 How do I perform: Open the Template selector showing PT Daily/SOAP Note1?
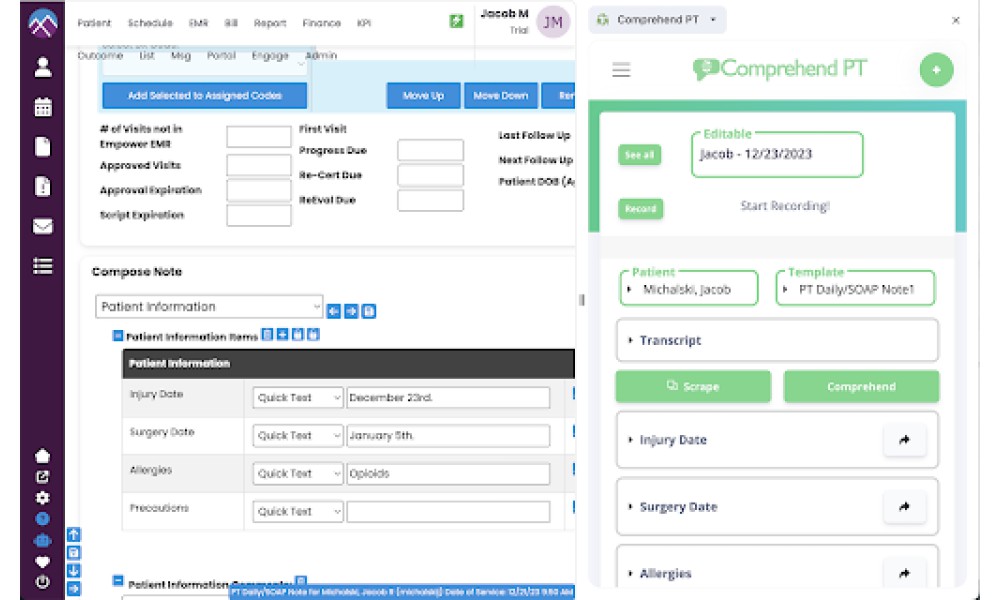click(x=855, y=289)
